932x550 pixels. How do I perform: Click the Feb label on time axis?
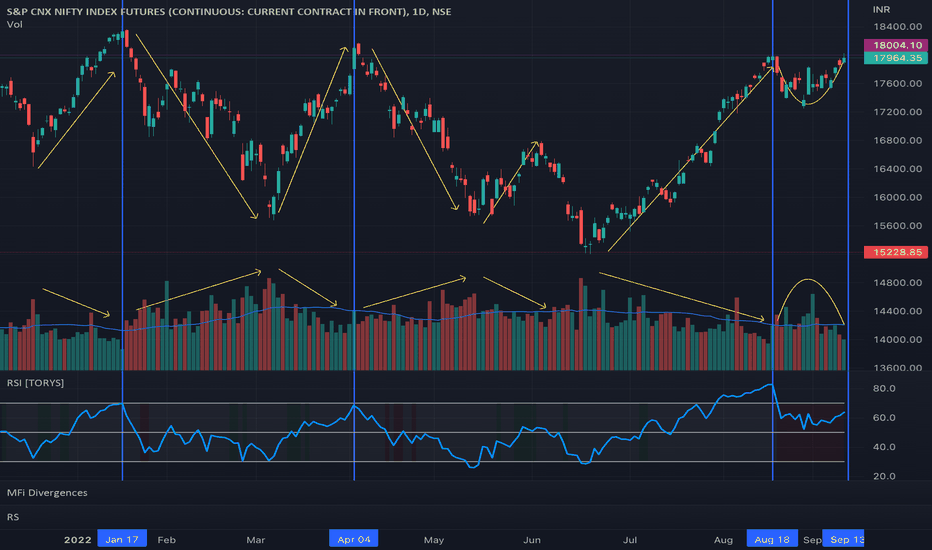coord(166,540)
